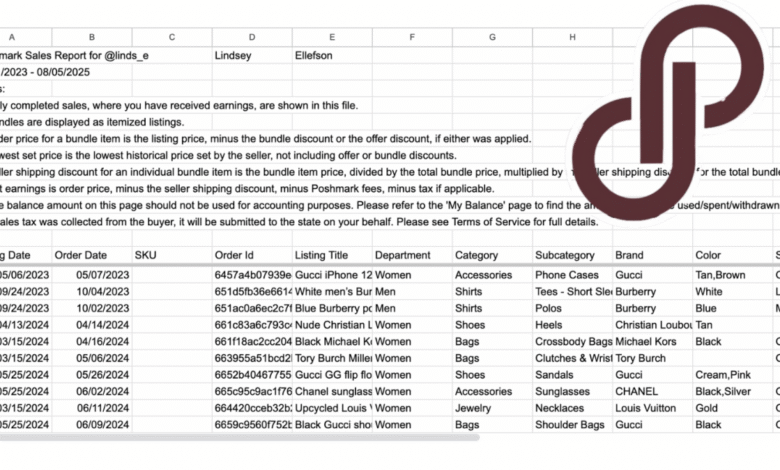
Task: Click order date 05/07/2023
Action: pos(92,275)
